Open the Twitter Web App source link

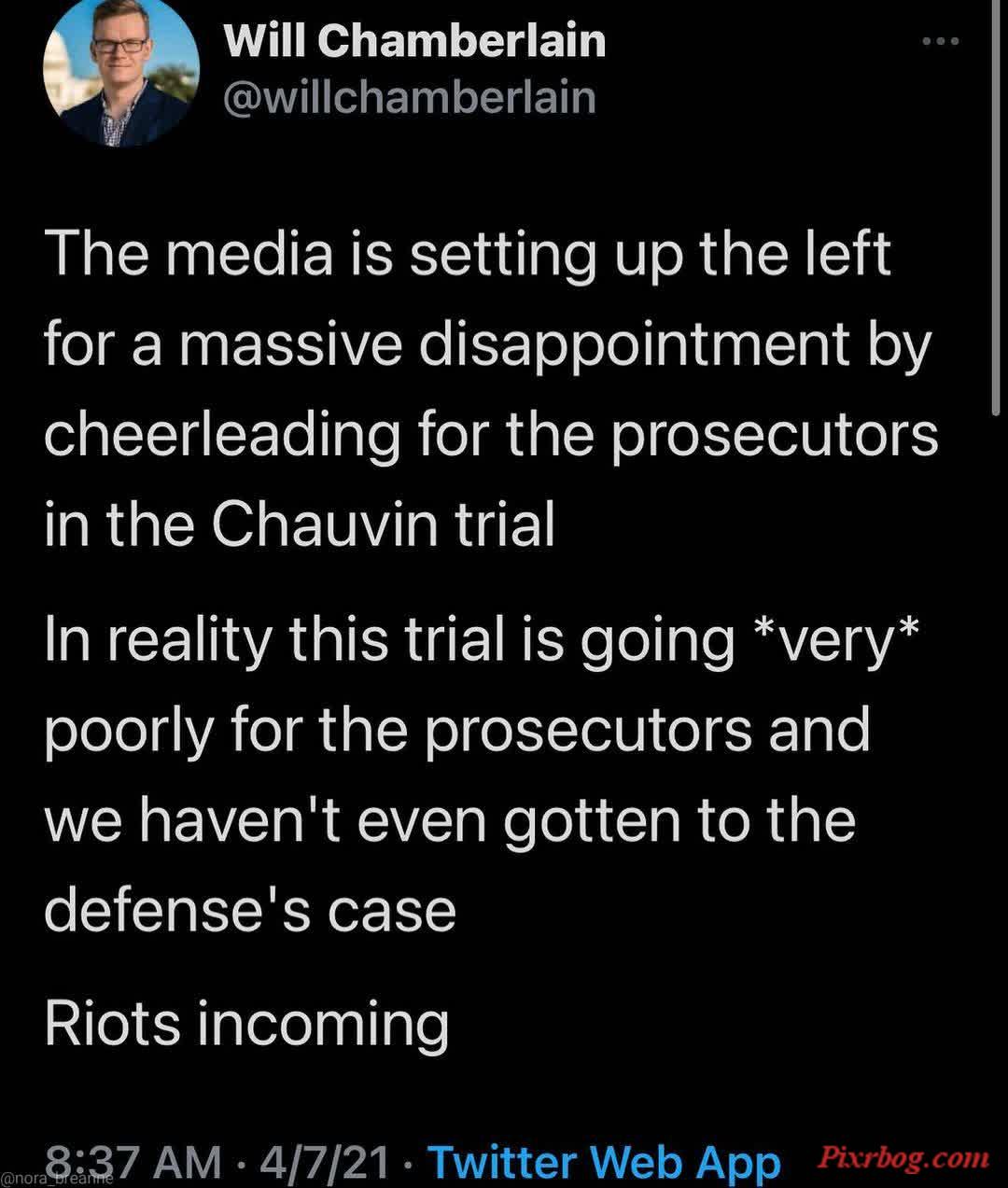[x=604, y=1162]
